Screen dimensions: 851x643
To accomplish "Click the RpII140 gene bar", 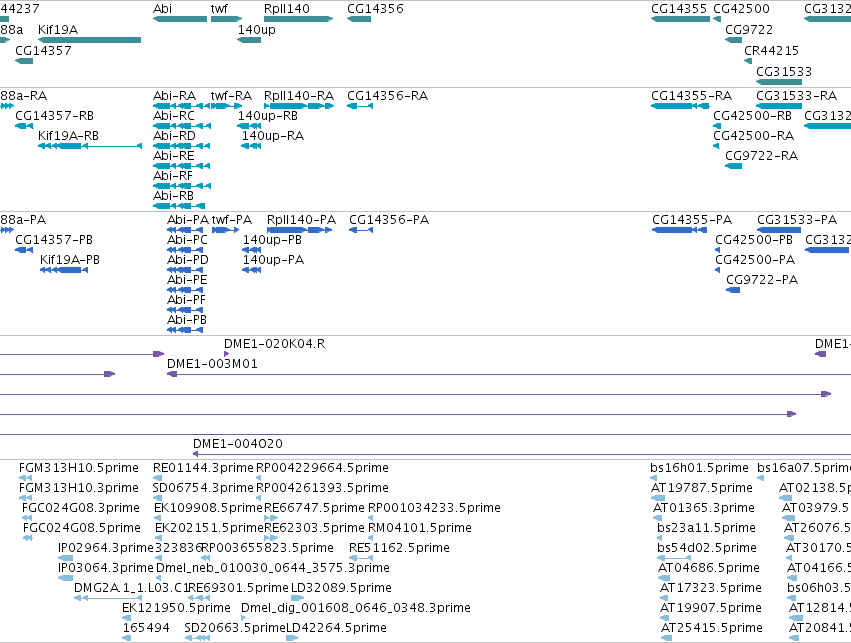I will (x=299, y=19).
